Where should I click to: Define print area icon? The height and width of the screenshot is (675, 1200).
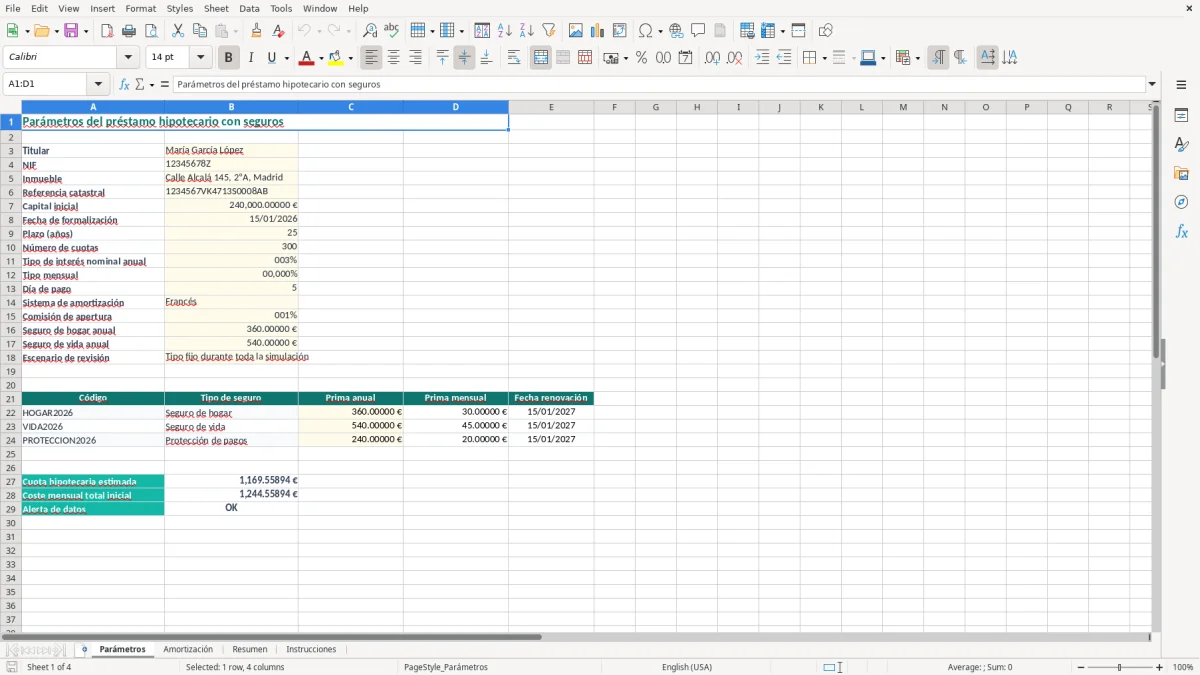click(x=747, y=31)
